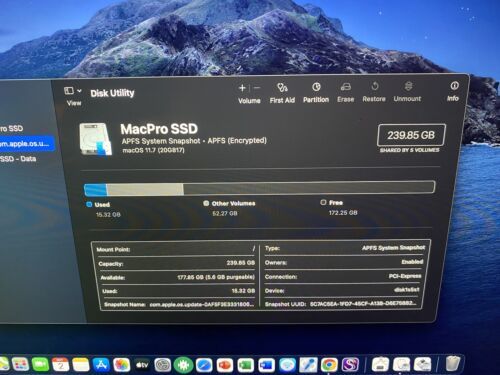500x375 pixels.
Task: Remove volume with the minus icon
Action: coord(257,88)
